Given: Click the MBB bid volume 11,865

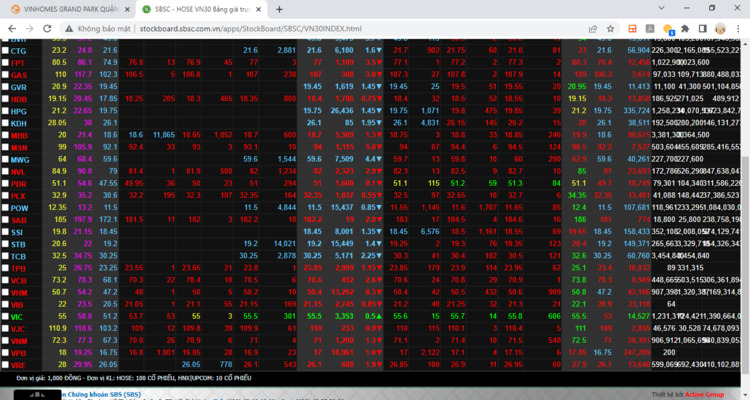Looking at the screenshot, I should pyautogui.click(x=163, y=135).
